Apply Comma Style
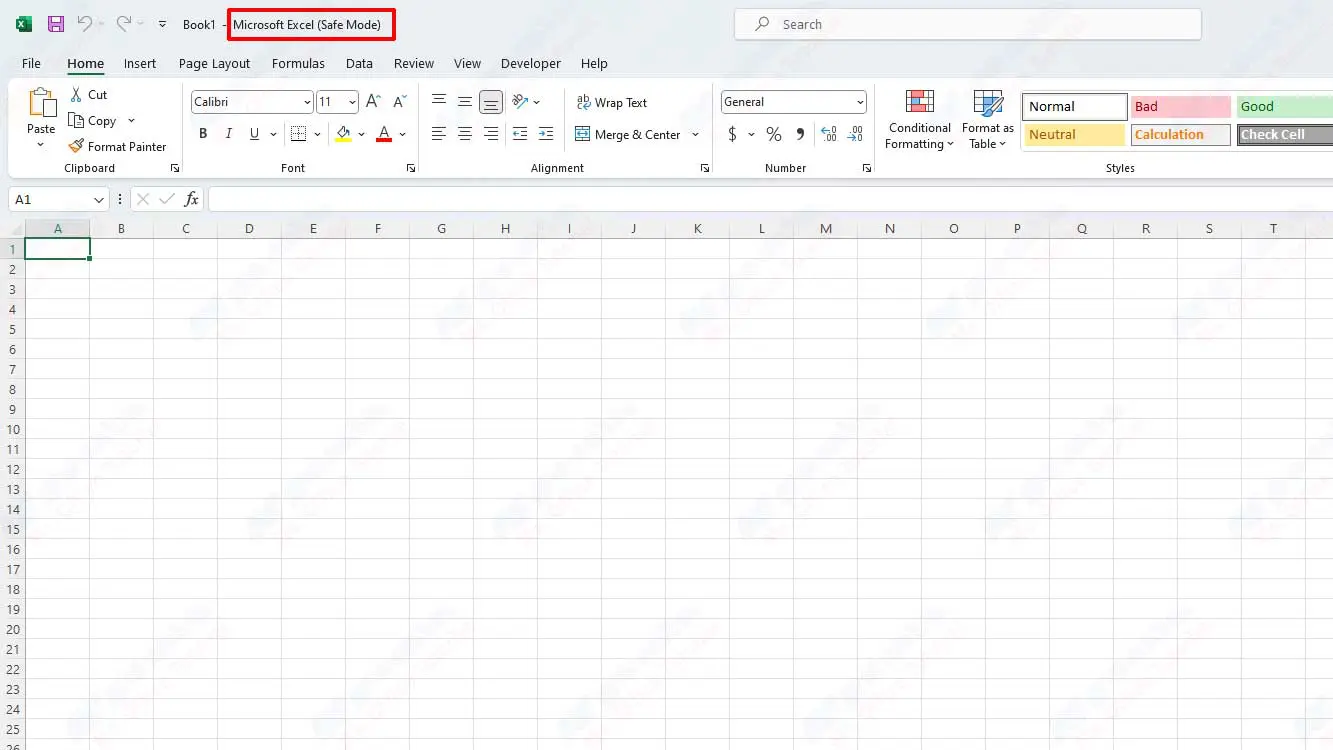The image size is (1333, 750). [800, 134]
